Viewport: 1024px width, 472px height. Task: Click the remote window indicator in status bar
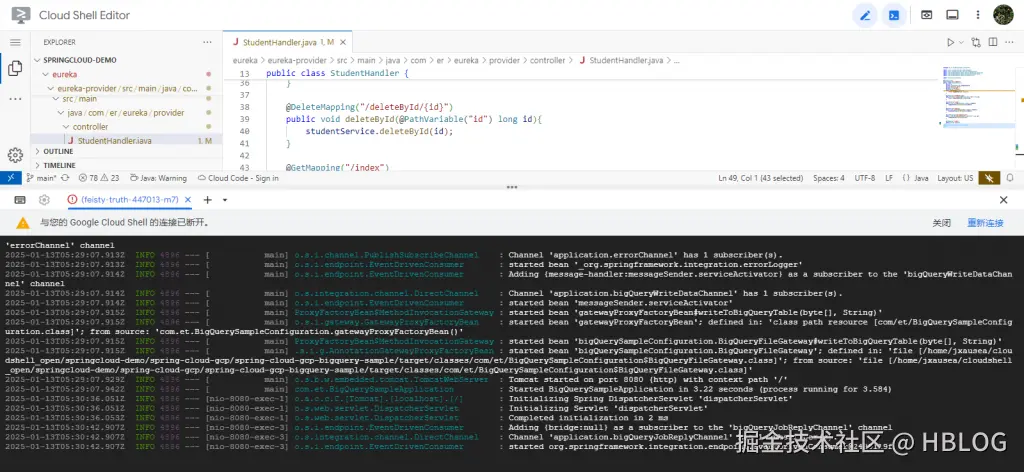coord(11,178)
